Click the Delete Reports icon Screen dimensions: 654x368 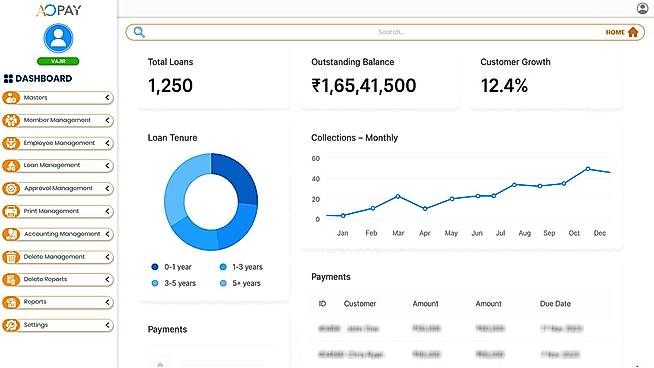11,280
